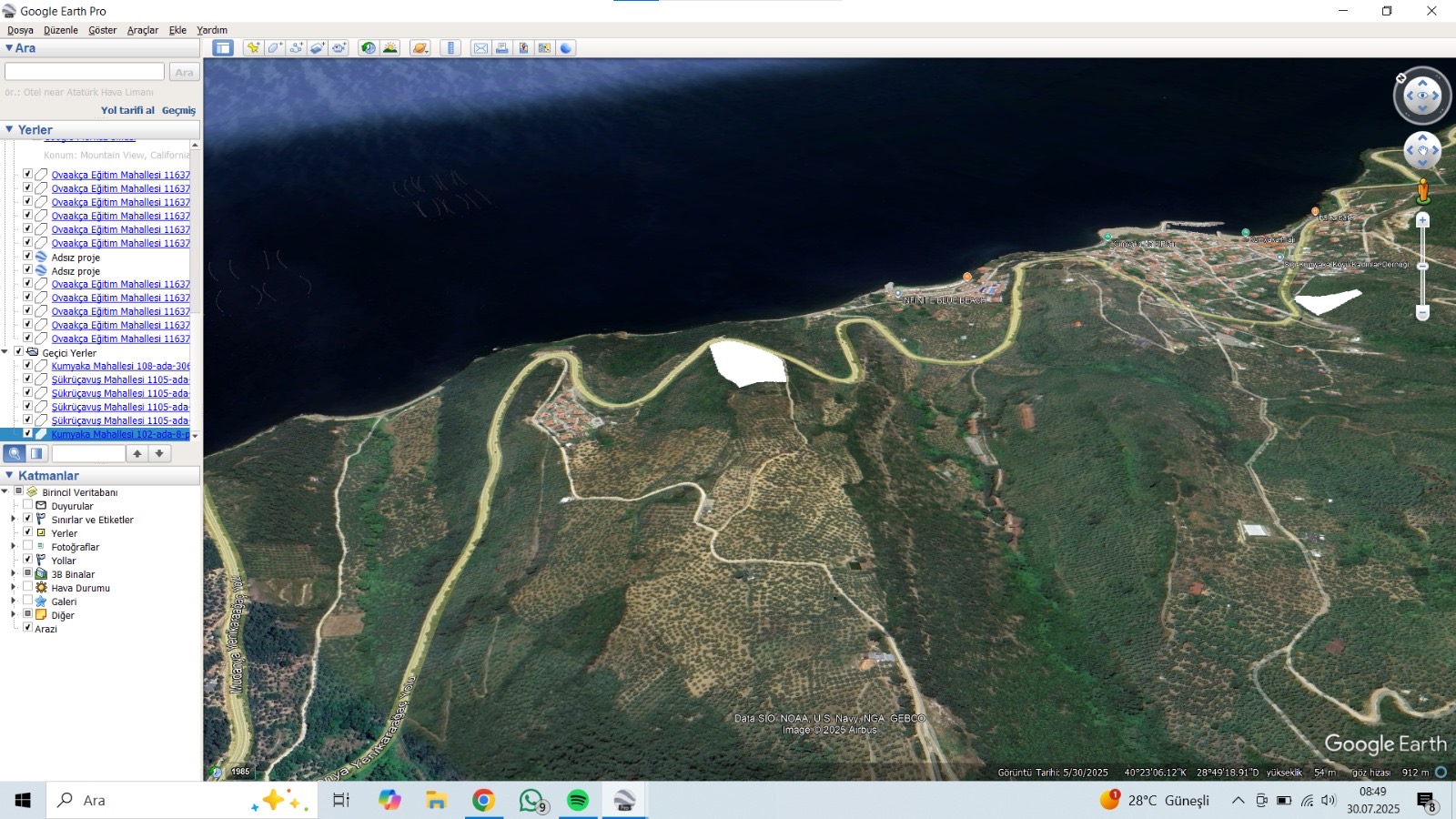The width and height of the screenshot is (1456, 819).
Task: Collapse the Geçici Yerler folder
Action: (5, 352)
